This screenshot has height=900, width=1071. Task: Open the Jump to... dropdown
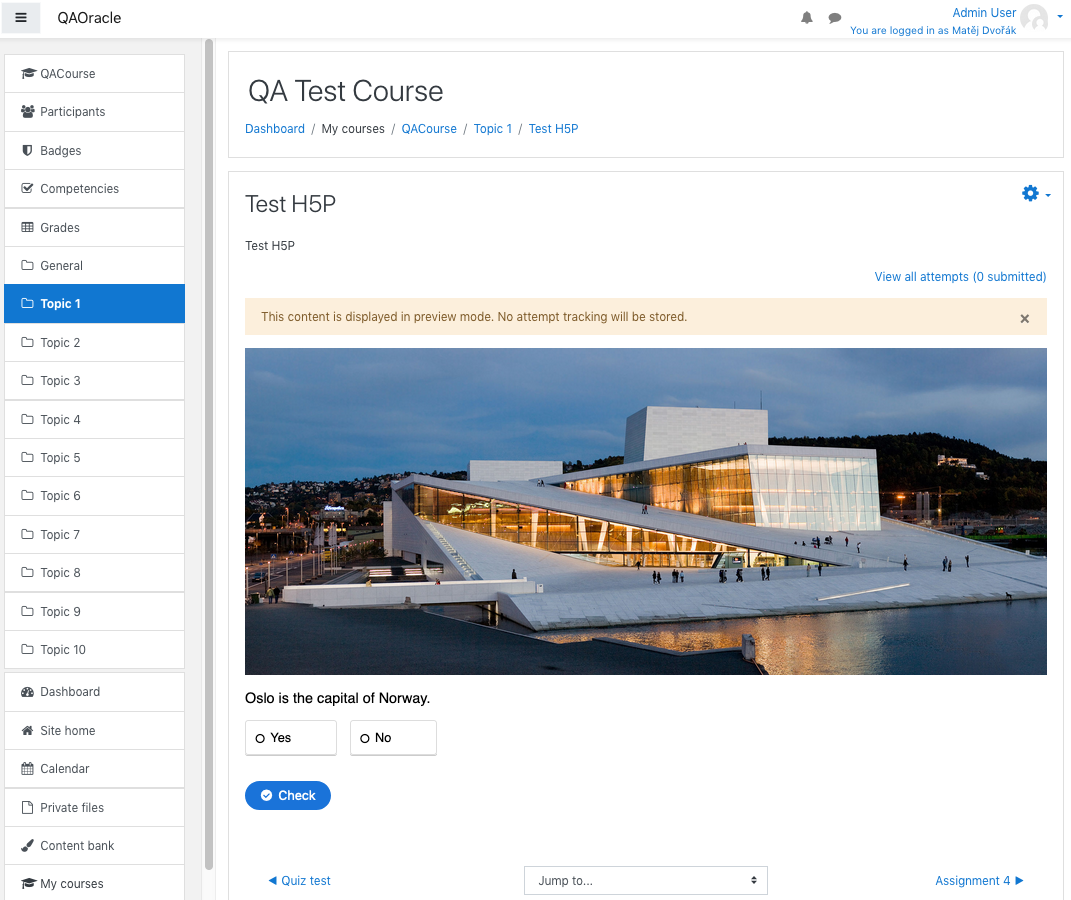point(645,880)
